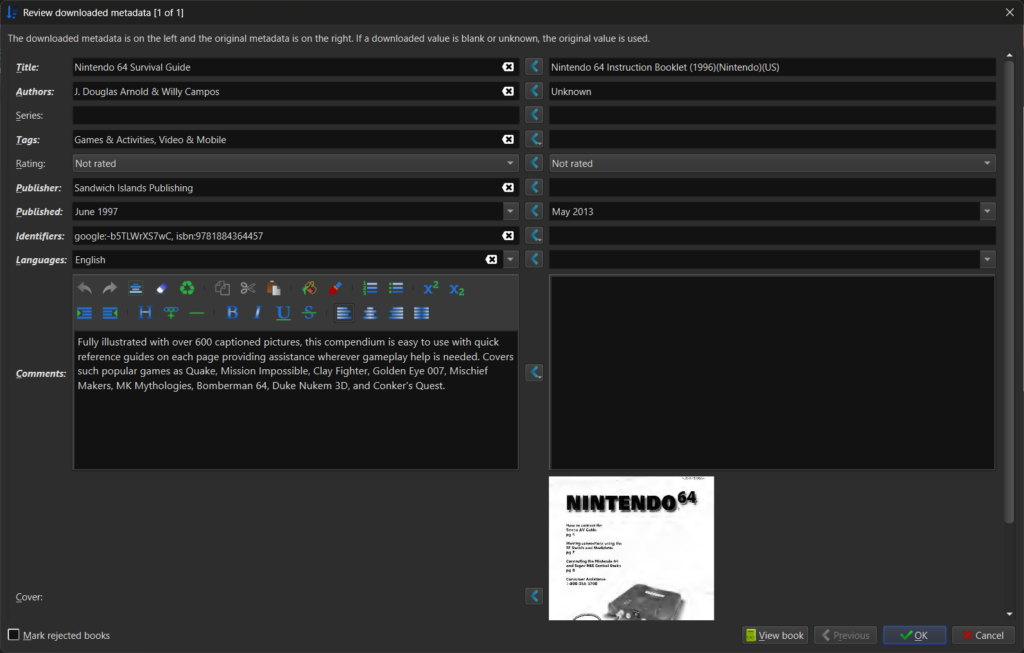Screen dimensions: 1024x653
Task: Revert Cover to original arrow
Action: [x=534, y=596]
